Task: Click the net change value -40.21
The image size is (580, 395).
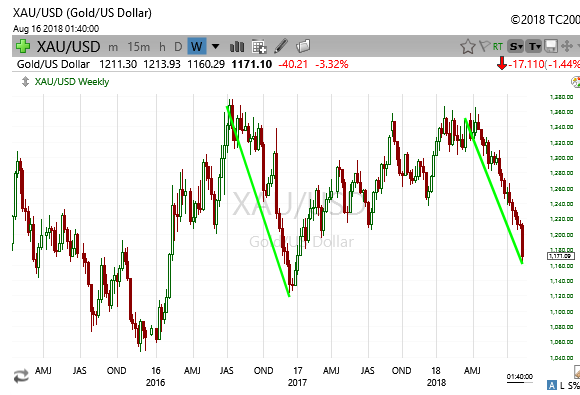Action: 293,64
